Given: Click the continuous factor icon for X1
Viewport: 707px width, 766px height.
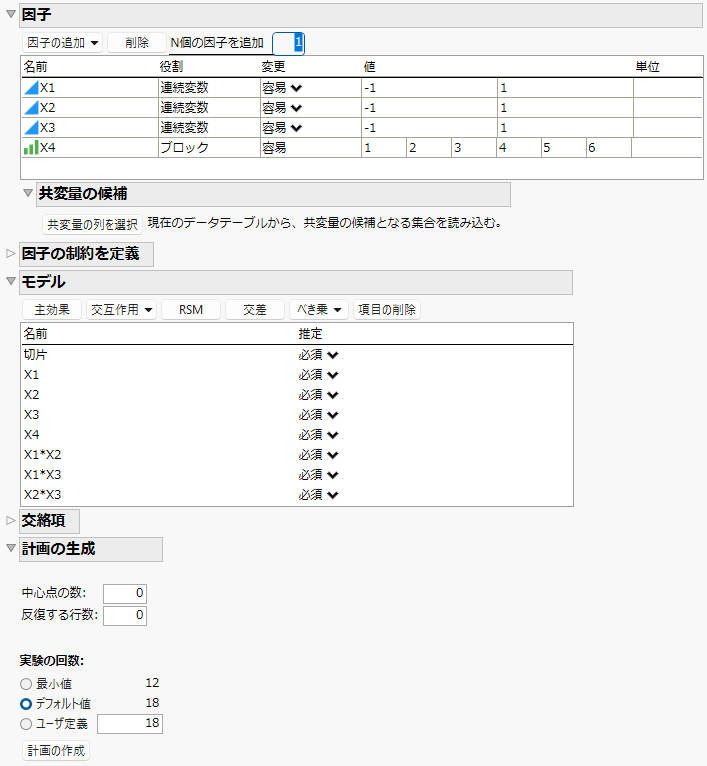Looking at the screenshot, I should (x=31, y=88).
